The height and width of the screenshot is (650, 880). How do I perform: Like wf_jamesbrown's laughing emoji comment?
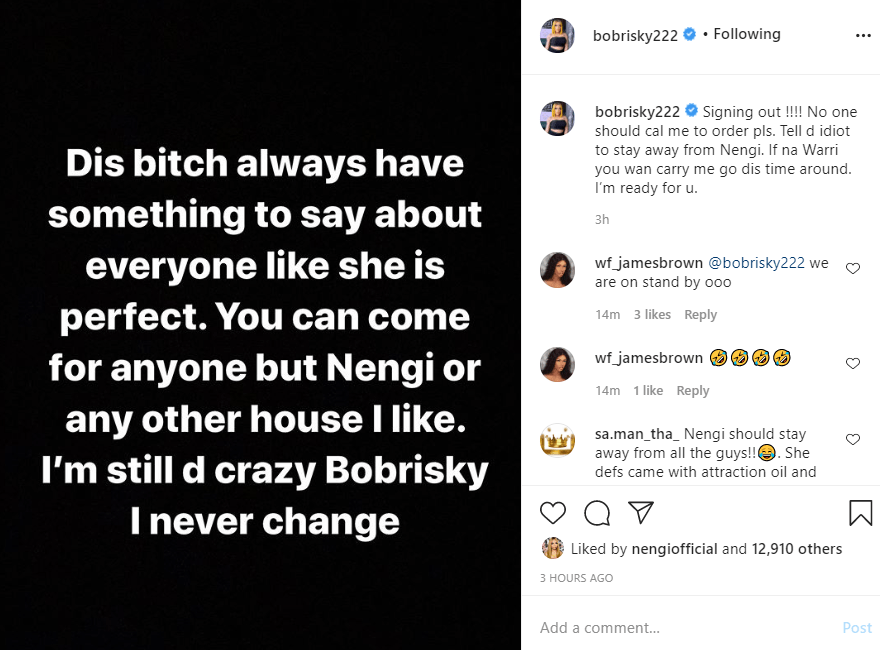point(853,363)
